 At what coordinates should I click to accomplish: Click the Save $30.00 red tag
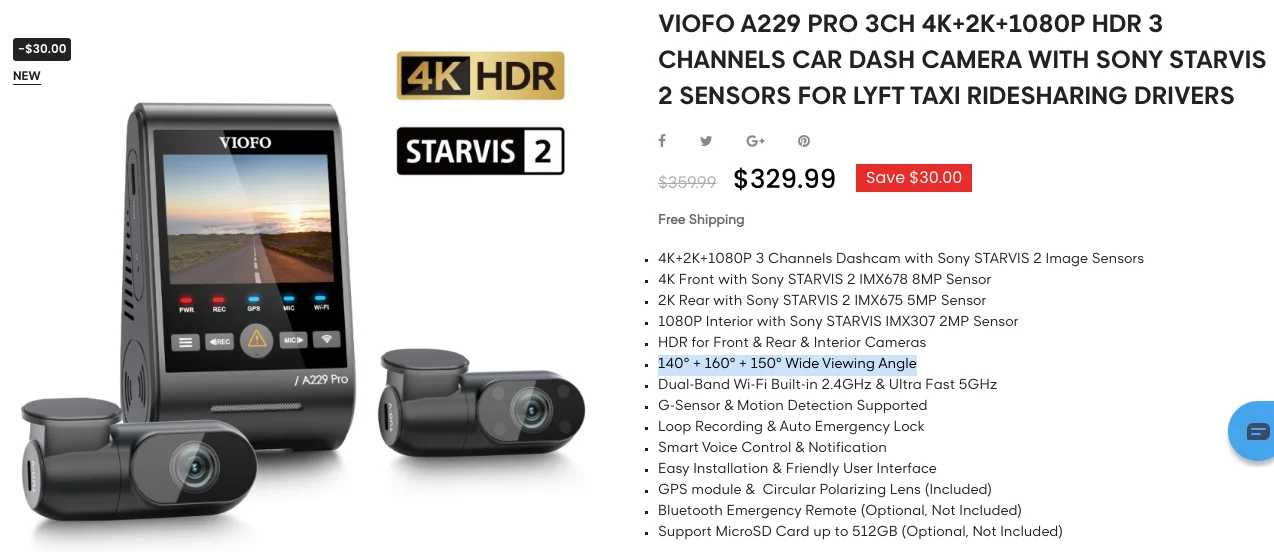914,178
